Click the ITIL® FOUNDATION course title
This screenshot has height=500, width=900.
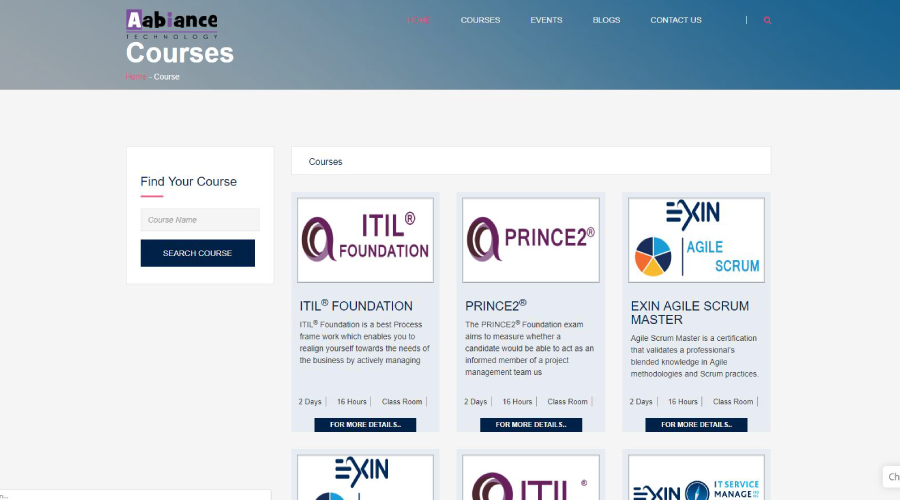(x=356, y=305)
